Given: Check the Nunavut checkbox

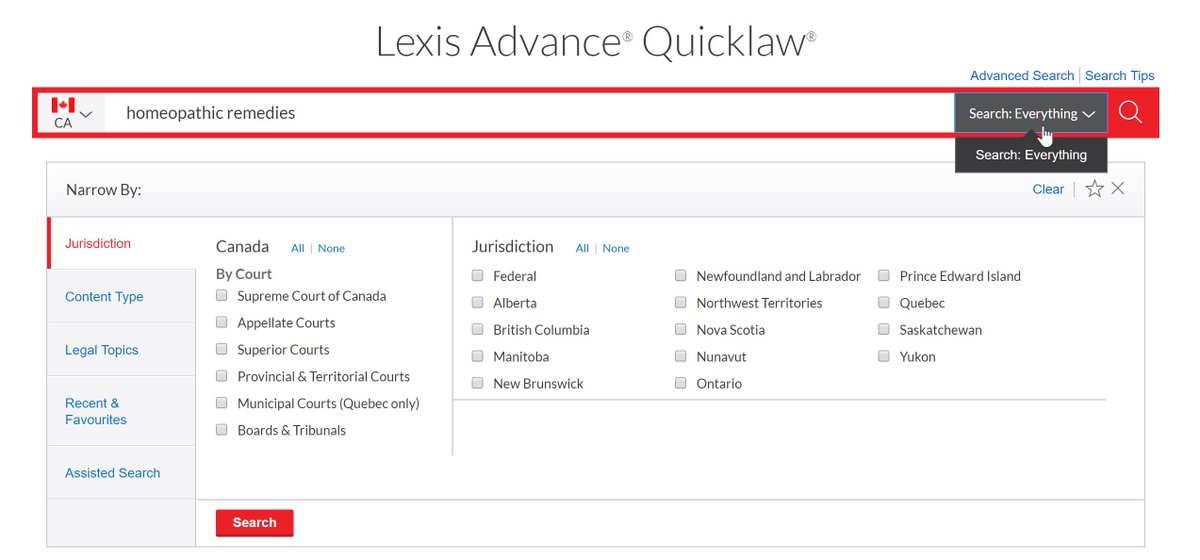Looking at the screenshot, I should tap(680, 356).
